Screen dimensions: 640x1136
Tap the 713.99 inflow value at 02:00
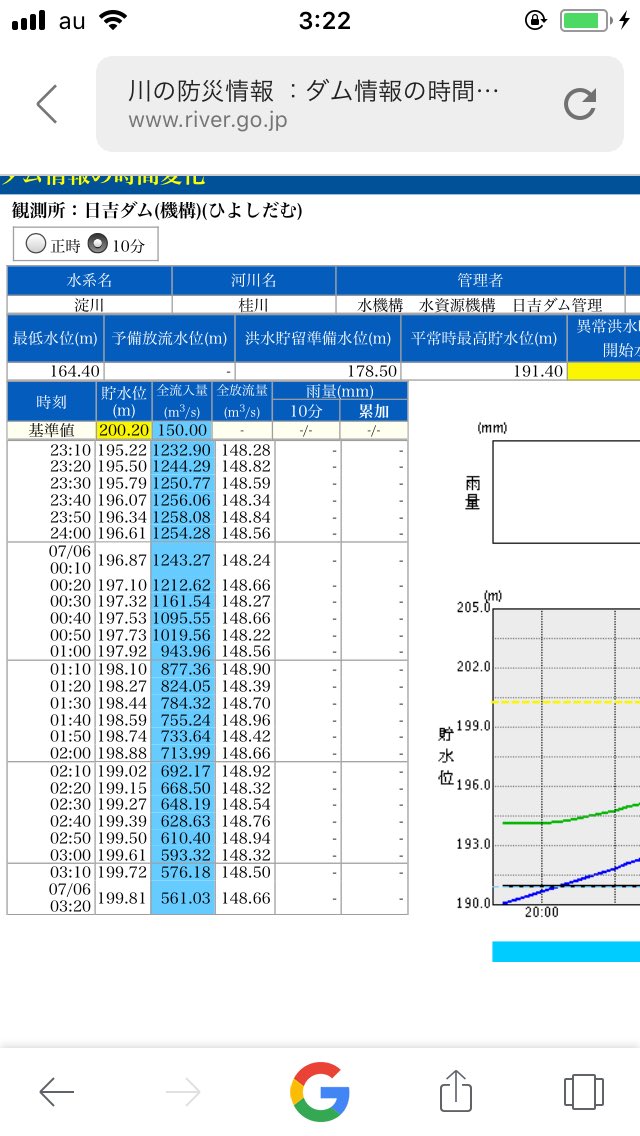point(183,753)
